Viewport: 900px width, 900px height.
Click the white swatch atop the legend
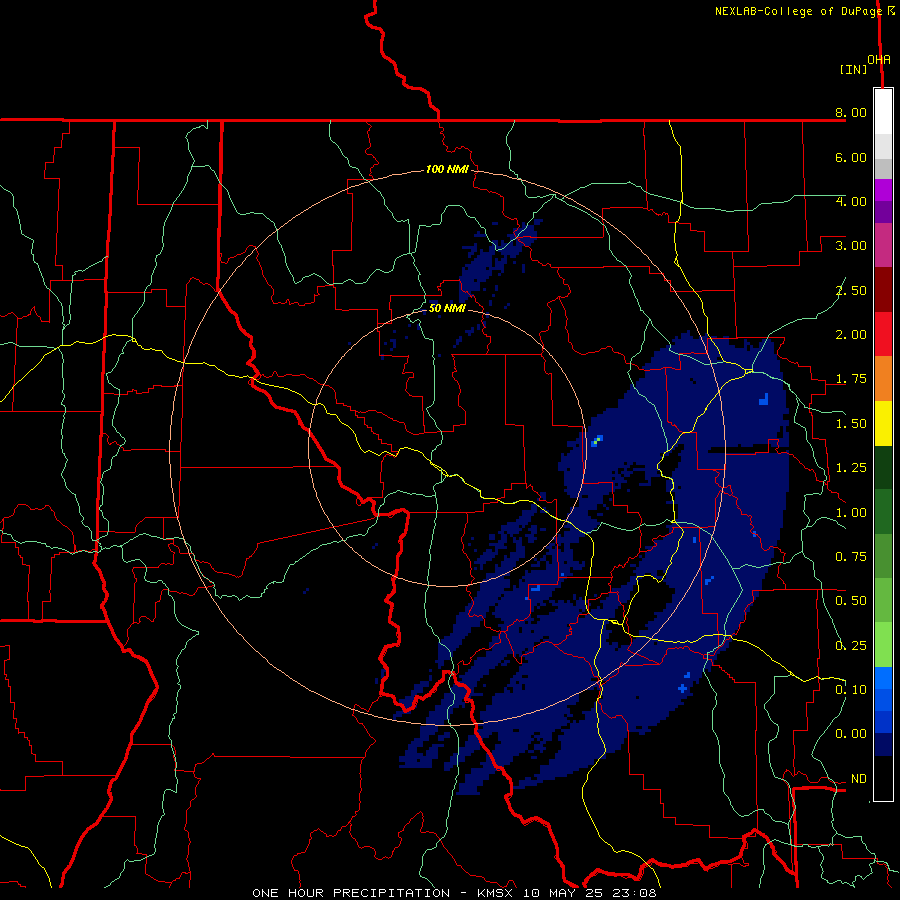[x=883, y=112]
